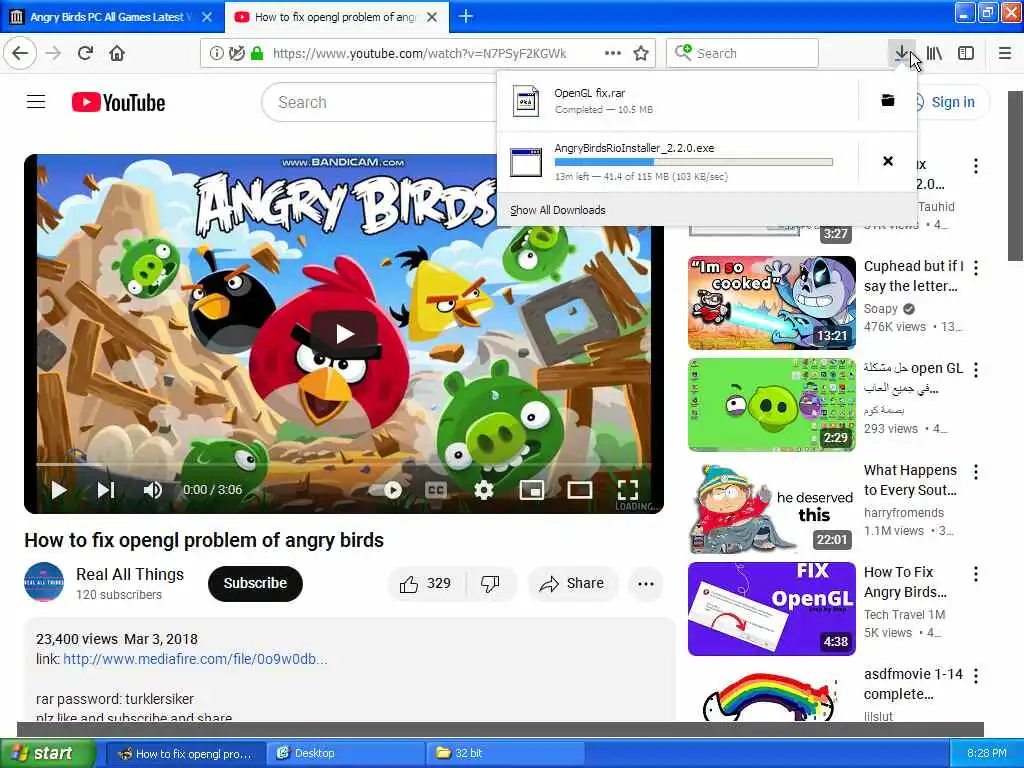
Task: Click the Firefox search box
Action: tap(743, 53)
